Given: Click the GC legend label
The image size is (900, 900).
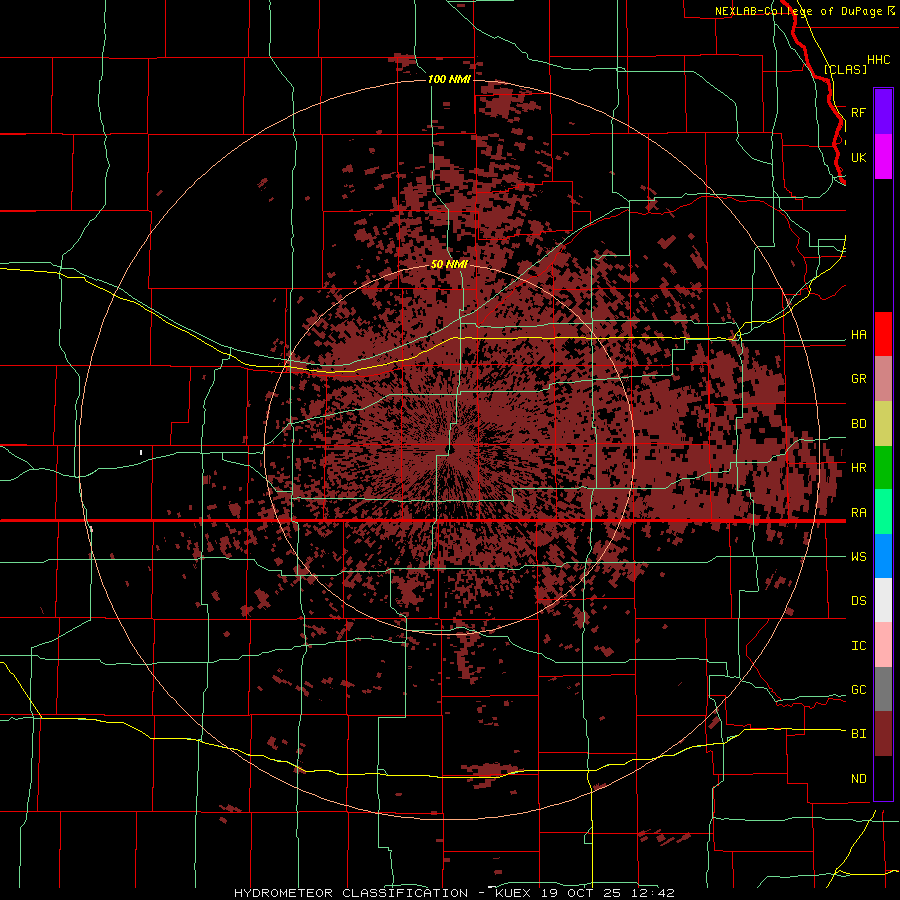Looking at the screenshot, I should tap(858, 689).
